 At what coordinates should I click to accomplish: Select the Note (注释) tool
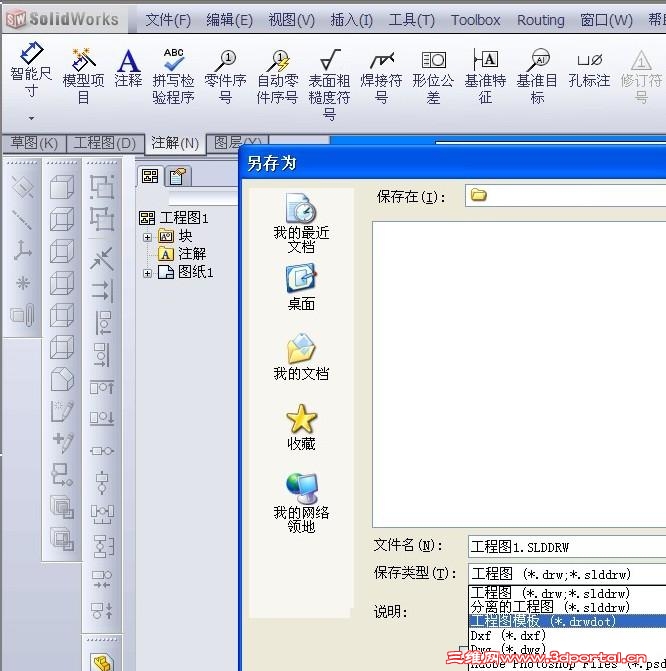(128, 68)
